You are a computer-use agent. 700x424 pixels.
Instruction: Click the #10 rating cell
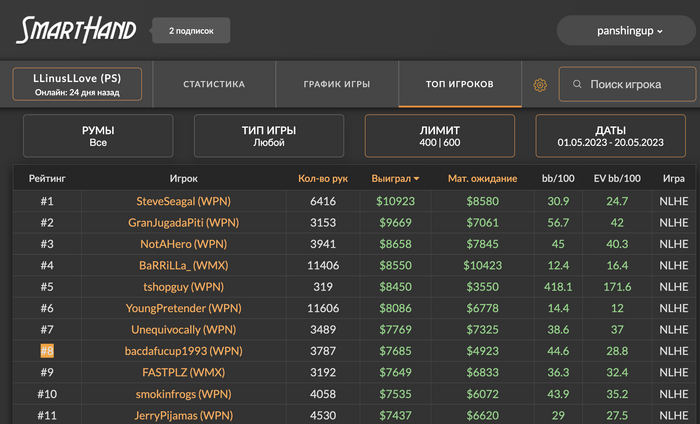(x=47, y=394)
